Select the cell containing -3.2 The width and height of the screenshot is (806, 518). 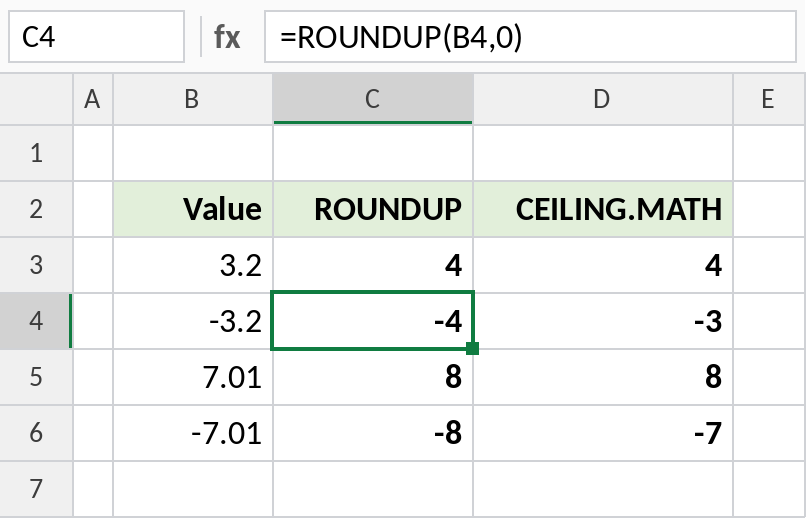193,321
